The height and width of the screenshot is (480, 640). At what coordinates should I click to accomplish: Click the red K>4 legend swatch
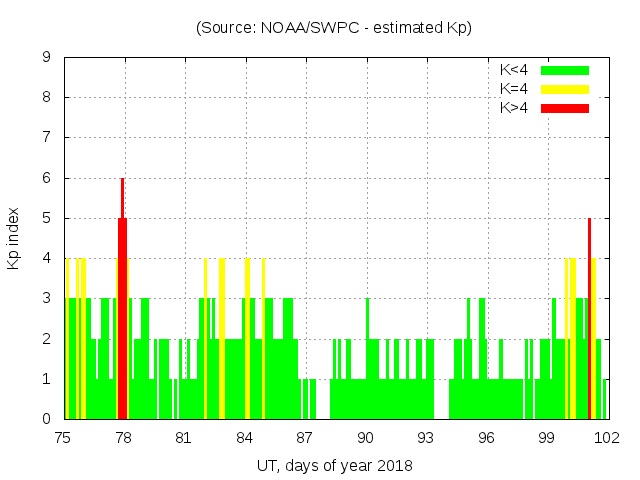click(x=565, y=107)
